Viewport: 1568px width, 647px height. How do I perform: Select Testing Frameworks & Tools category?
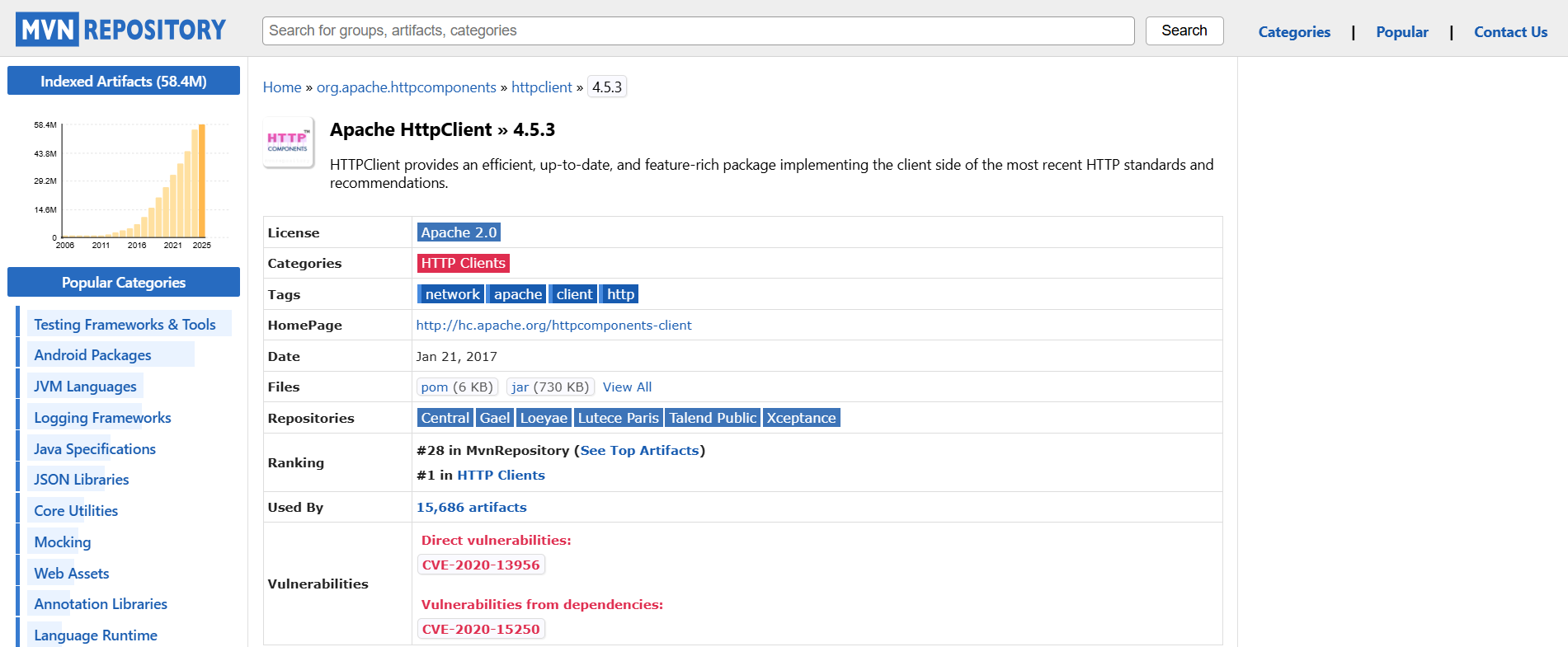tap(125, 325)
